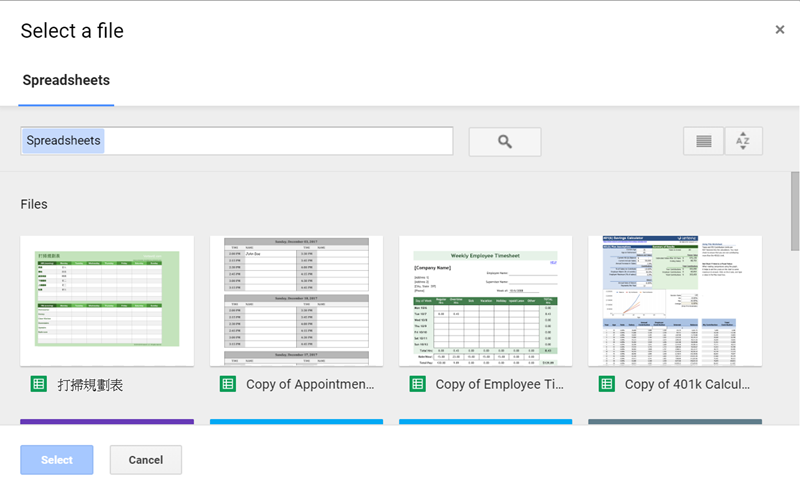
Task: Switch to list view layout
Action: [x=703, y=142]
